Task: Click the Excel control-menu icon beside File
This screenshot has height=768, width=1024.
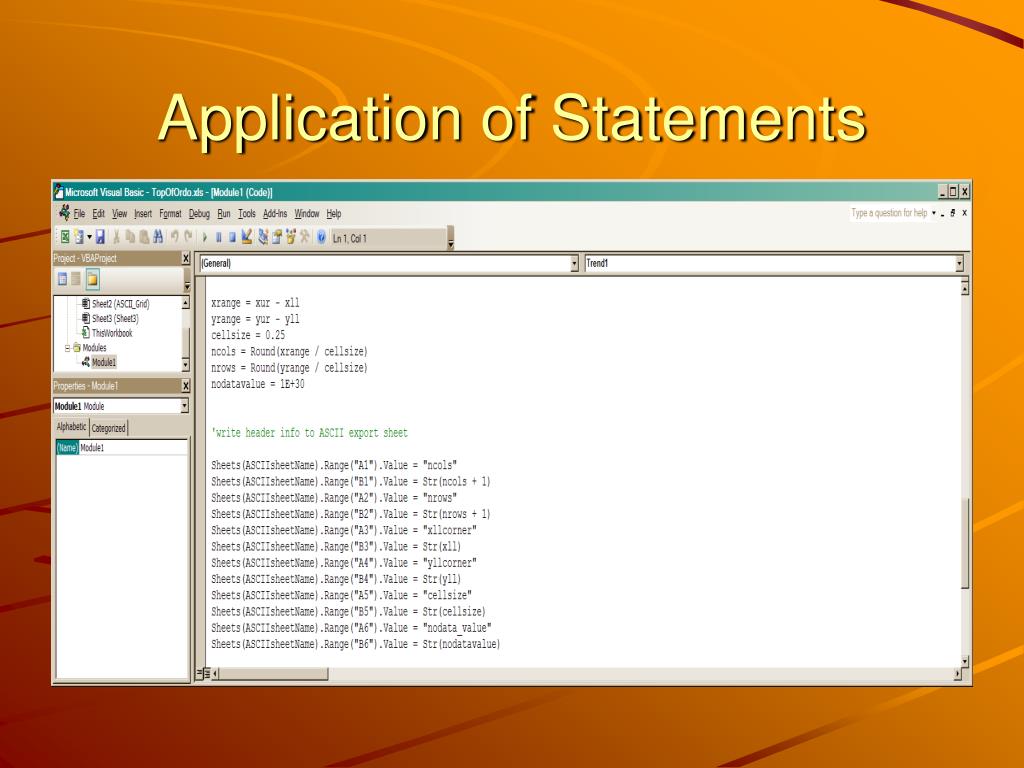Action: pyautogui.click(x=64, y=212)
